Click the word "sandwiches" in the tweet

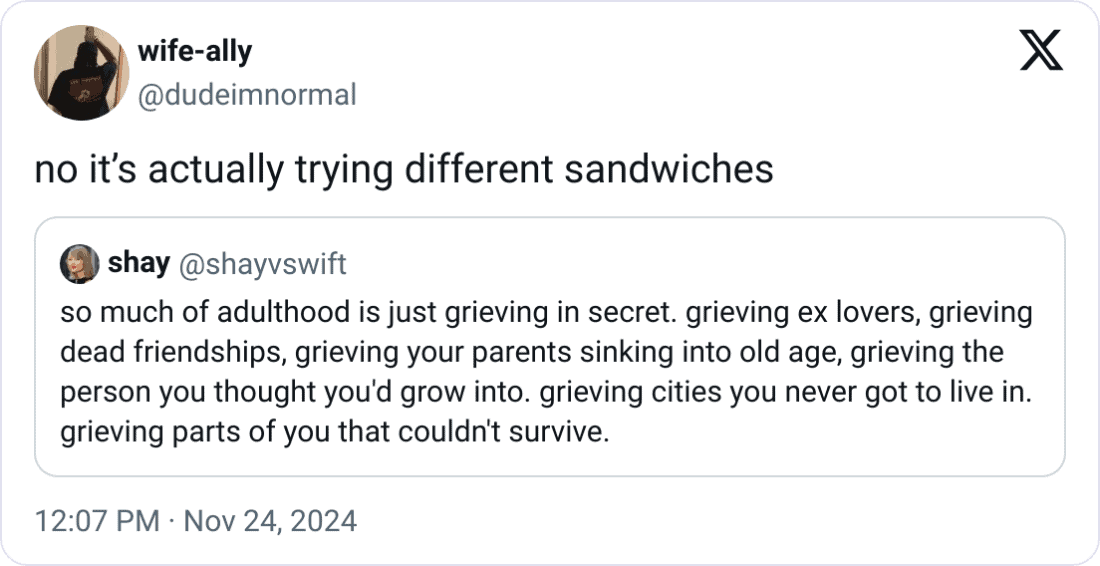(669, 169)
